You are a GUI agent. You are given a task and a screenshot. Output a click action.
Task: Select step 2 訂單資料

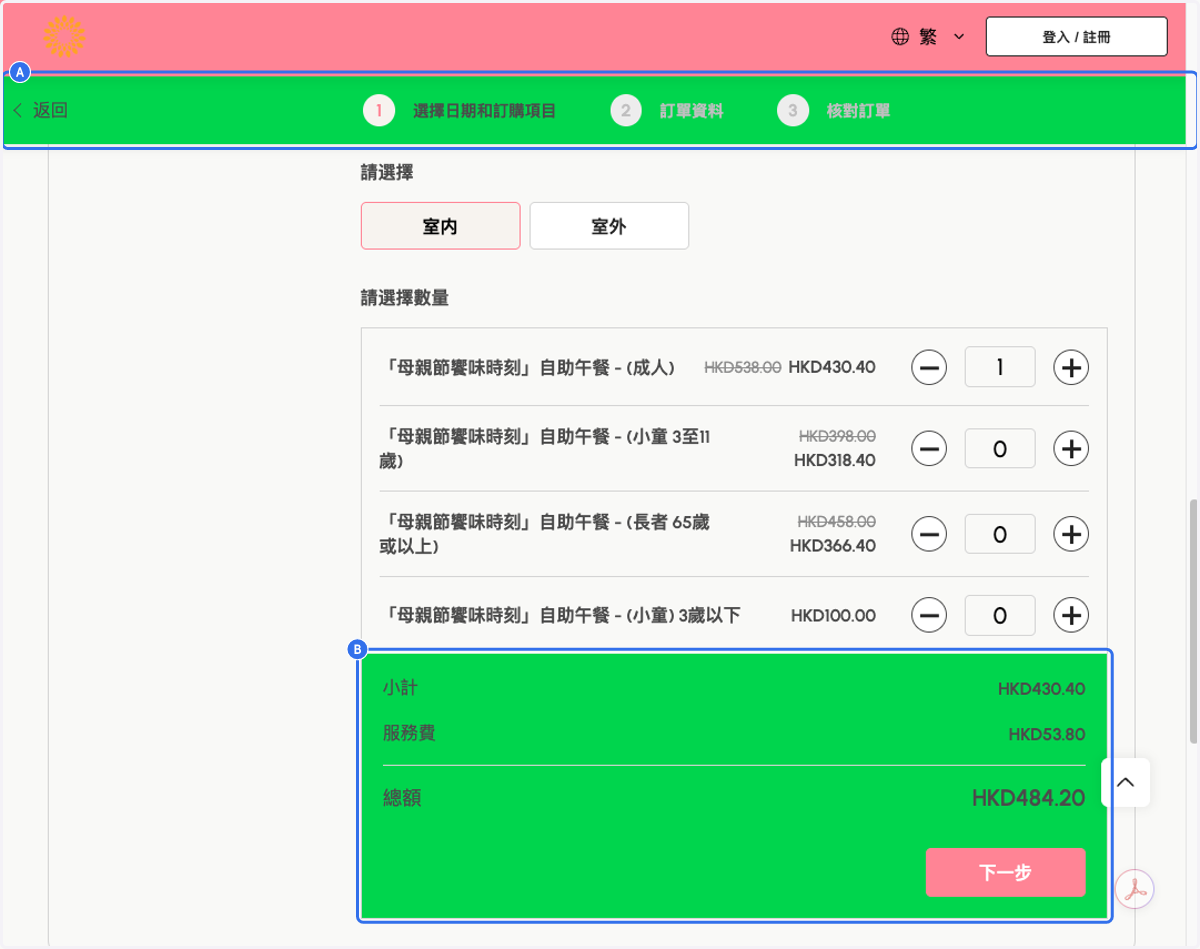(667, 110)
